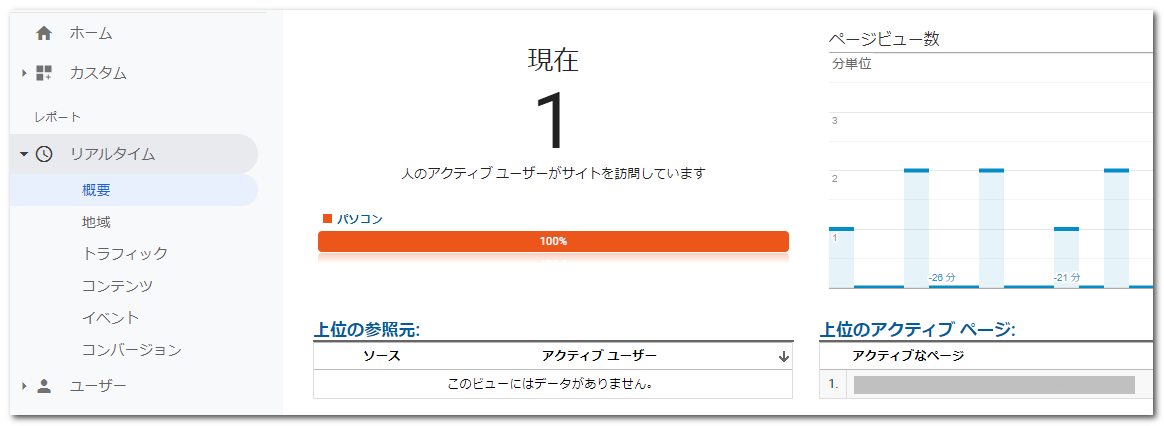
Task: Open the 地域 report
Action: (x=96, y=222)
